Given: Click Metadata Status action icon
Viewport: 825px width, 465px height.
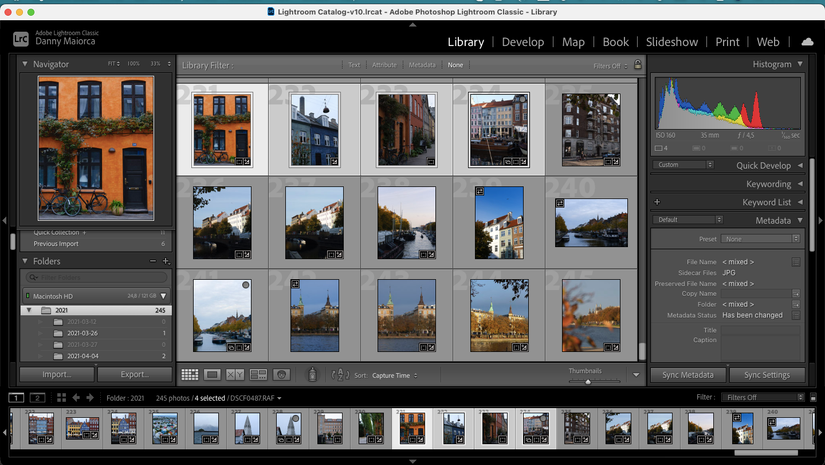Looking at the screenshot, I should tap(796, 315).
